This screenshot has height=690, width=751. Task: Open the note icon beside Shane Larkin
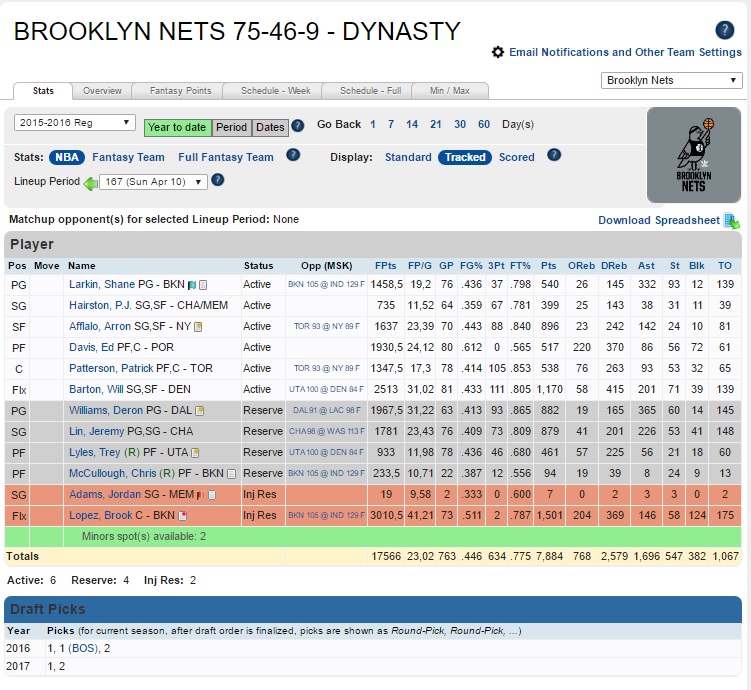click(x=203, y=285)
